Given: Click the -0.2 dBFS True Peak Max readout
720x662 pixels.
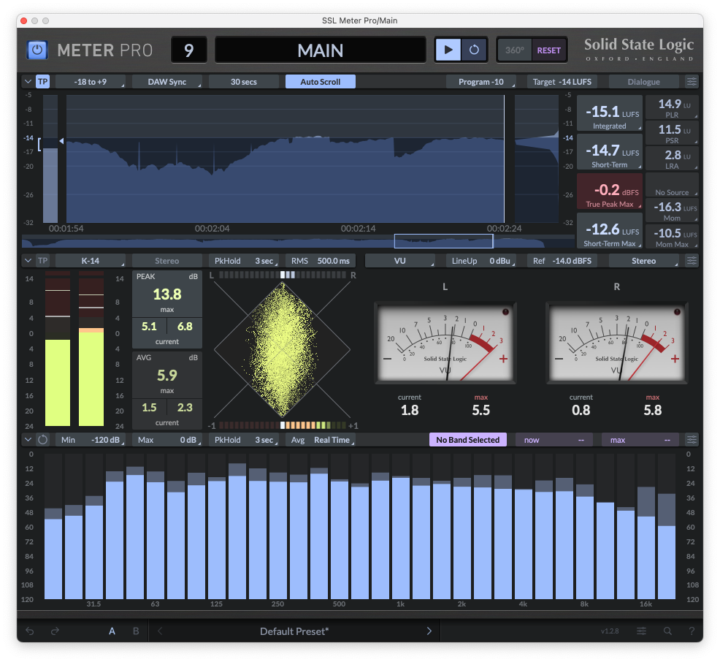Looking at the screenshot, I should click(609, 192).
